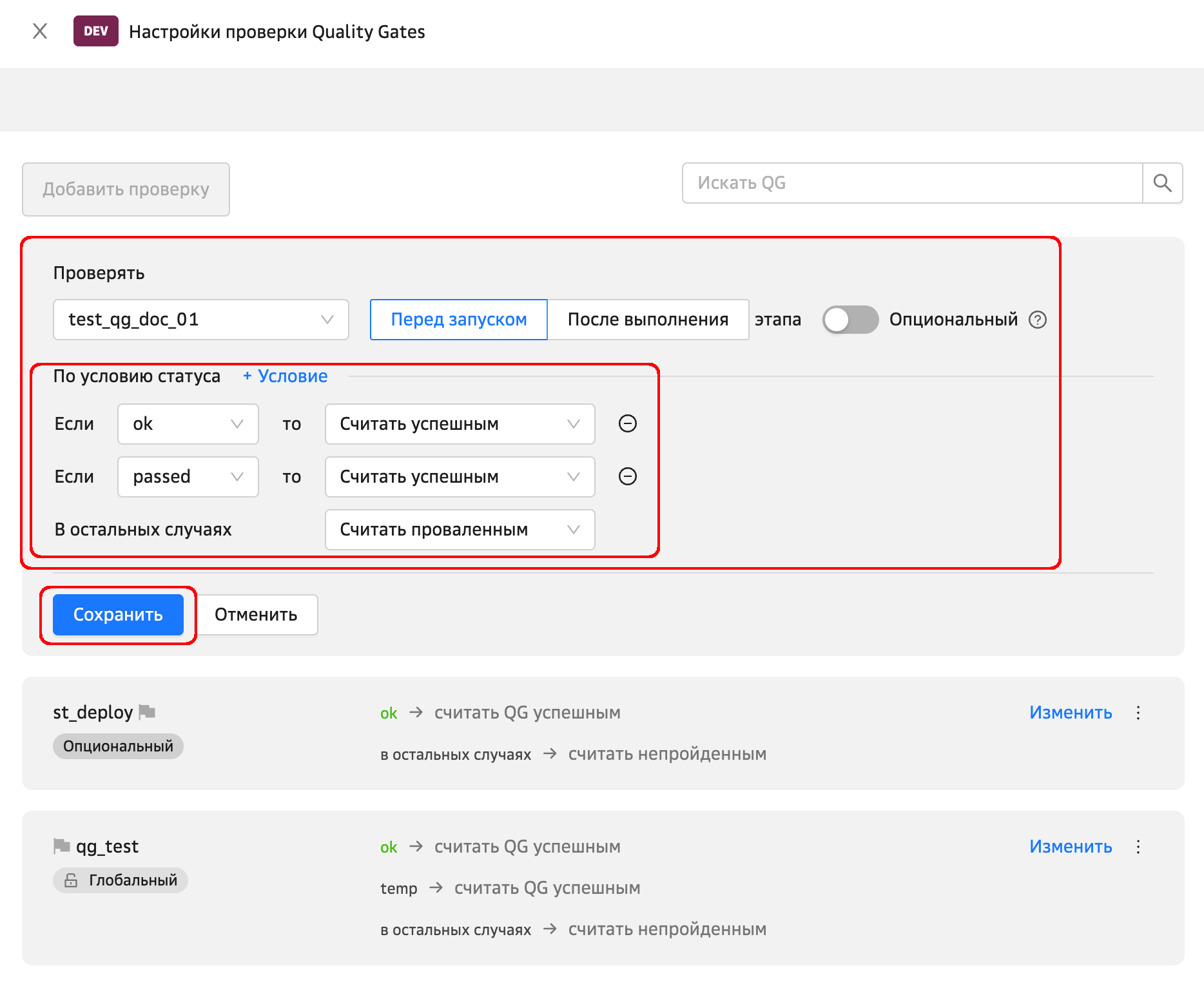Click the search magnifier icon

[x=1162, y=183]
